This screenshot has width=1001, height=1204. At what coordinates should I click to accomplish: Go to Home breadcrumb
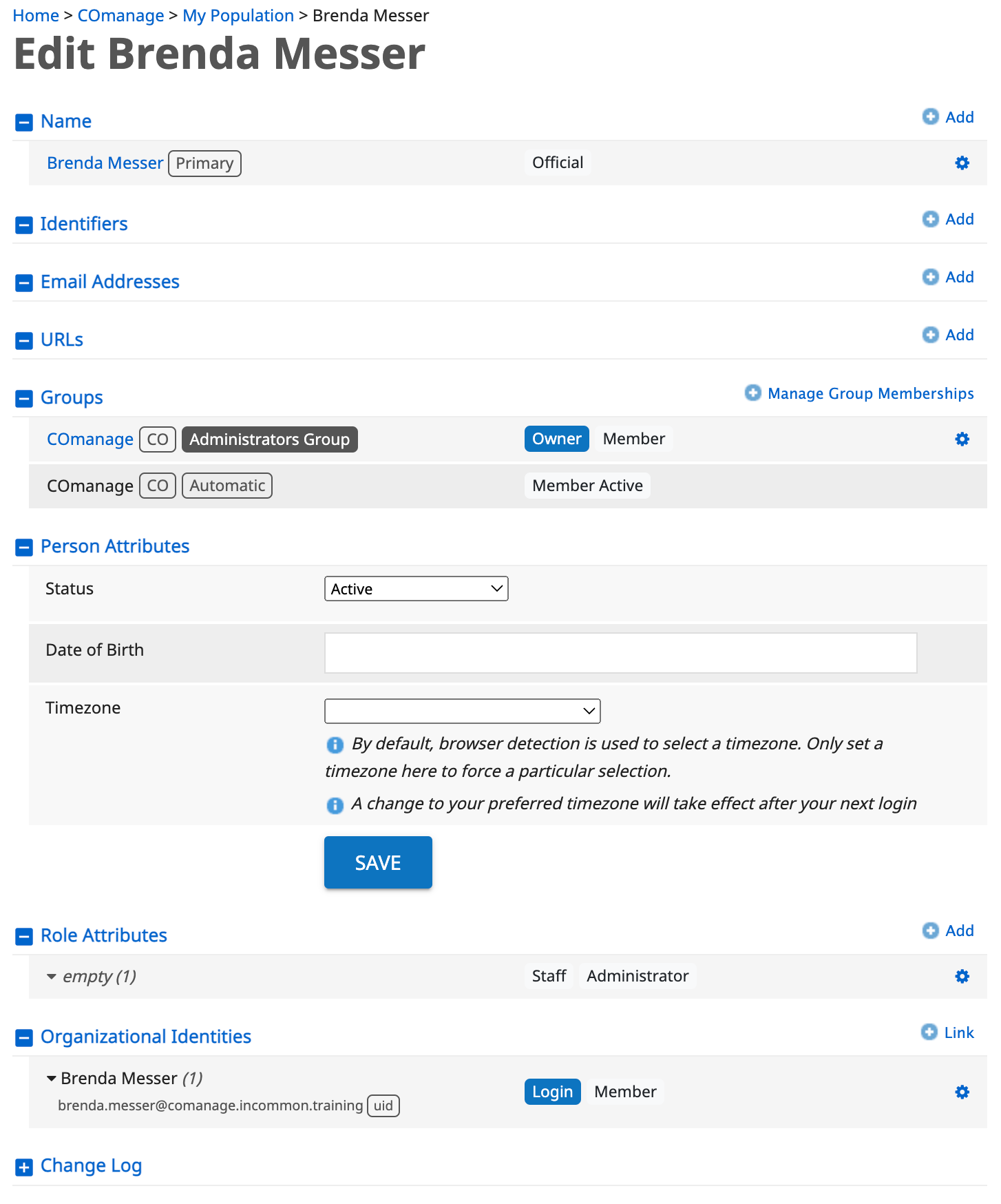36,15
